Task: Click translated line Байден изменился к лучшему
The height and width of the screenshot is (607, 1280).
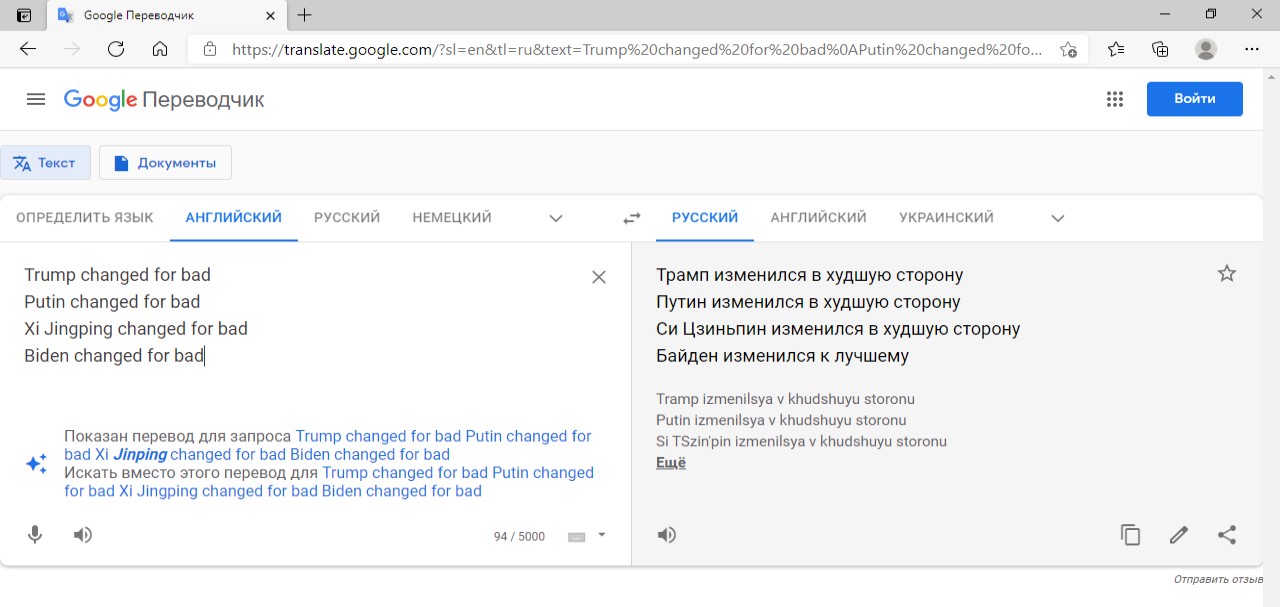Action: point(782,356)
